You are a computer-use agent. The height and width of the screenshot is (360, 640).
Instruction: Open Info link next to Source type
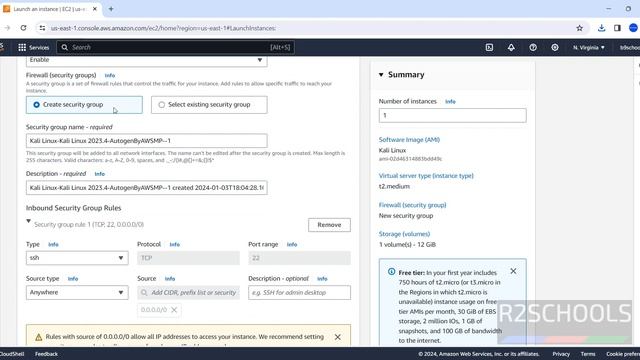click(x=73, y=279)
